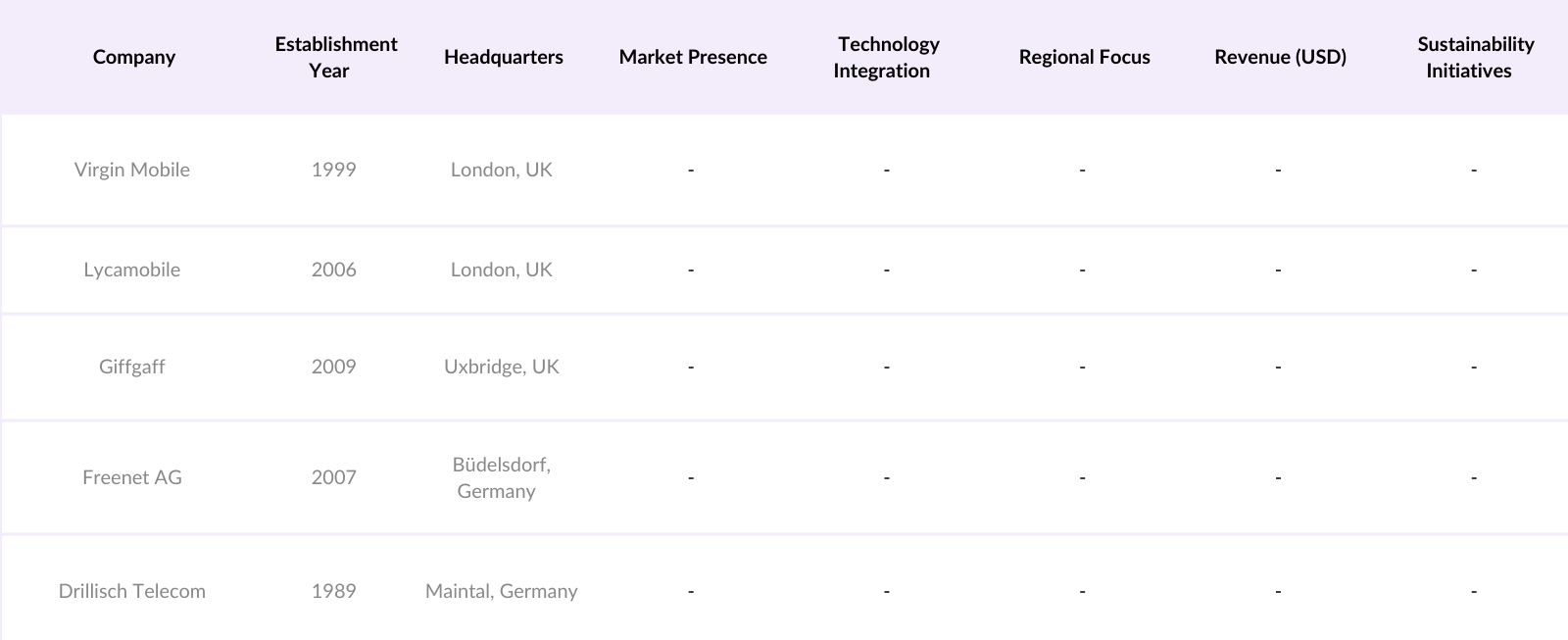Viewport: 1568px width, 640px height.
Task: Click the Establishment Year column header
Action: pyautogui.click(x=335, y=57)
